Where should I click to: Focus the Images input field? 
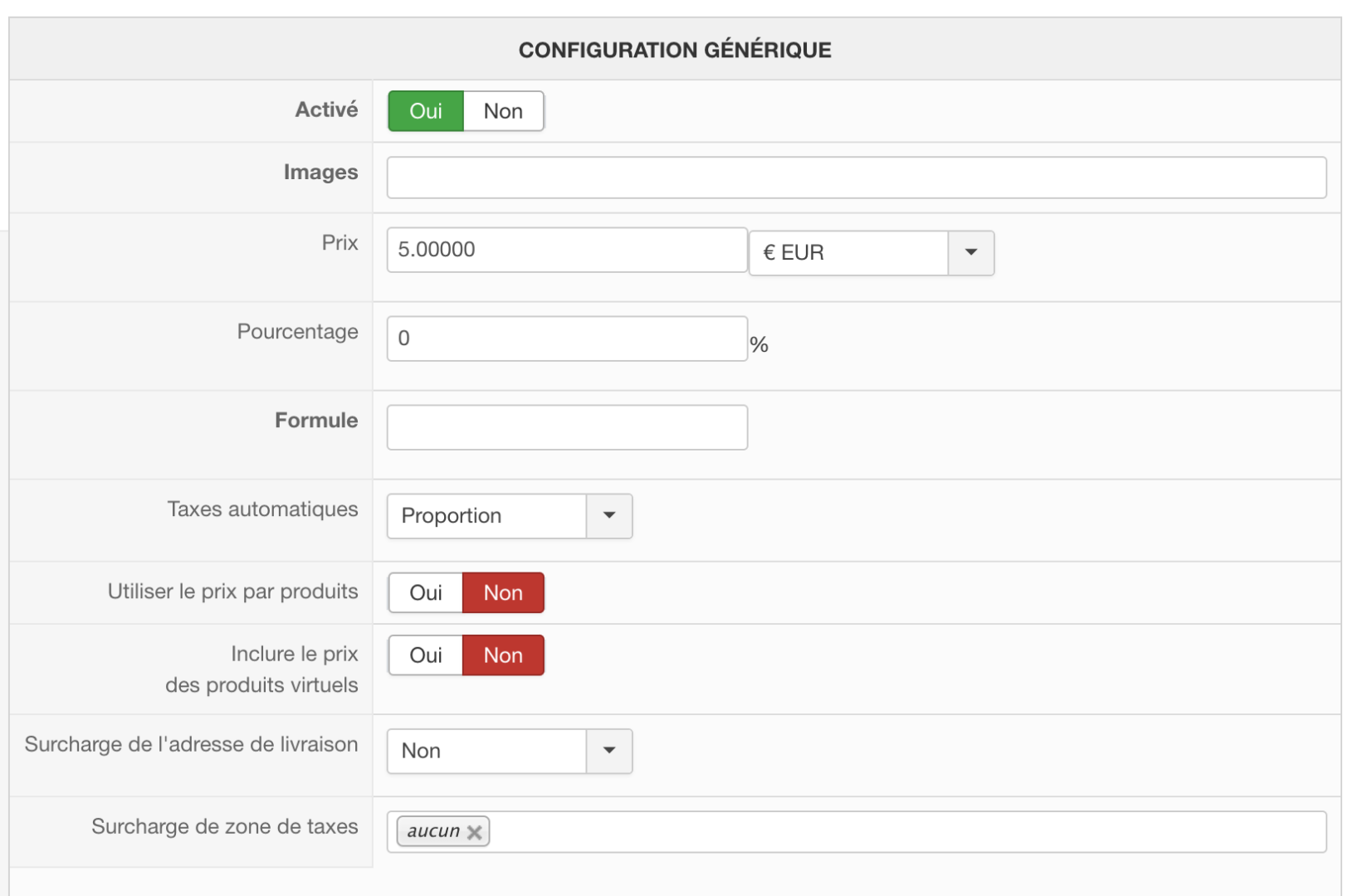point(856,178)
